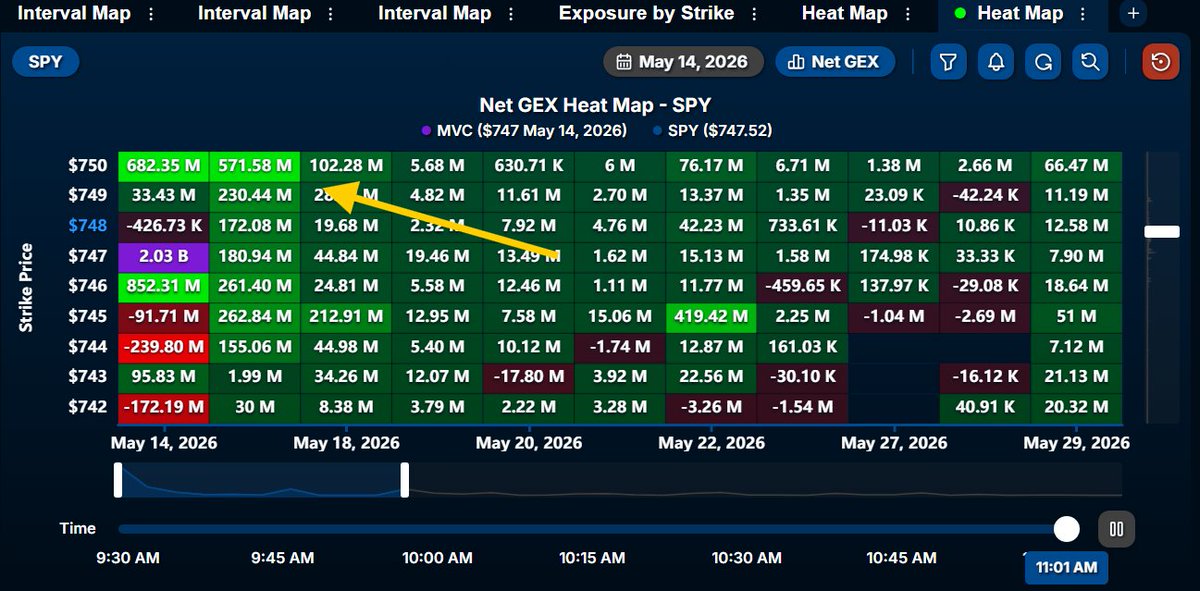This screenshot has width=1200, height=591.
Task: Pause the time playback
Action: click(x=1117, y=529)
